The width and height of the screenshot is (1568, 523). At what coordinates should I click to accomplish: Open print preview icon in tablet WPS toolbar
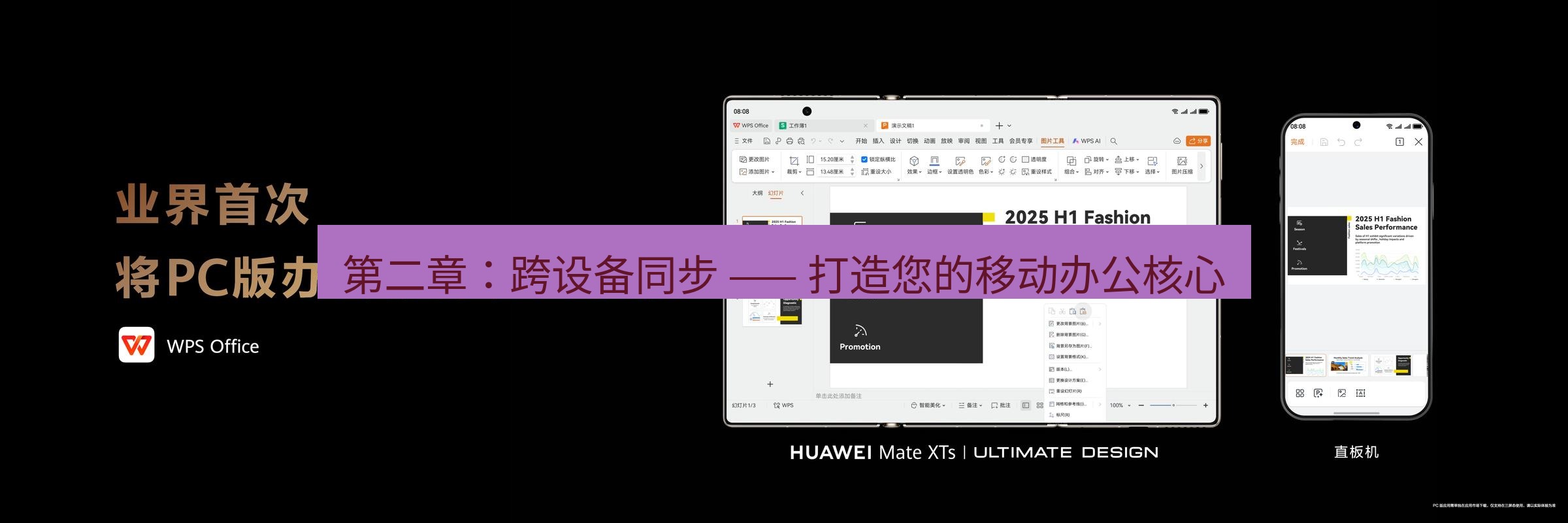click(x=801, y=141)
